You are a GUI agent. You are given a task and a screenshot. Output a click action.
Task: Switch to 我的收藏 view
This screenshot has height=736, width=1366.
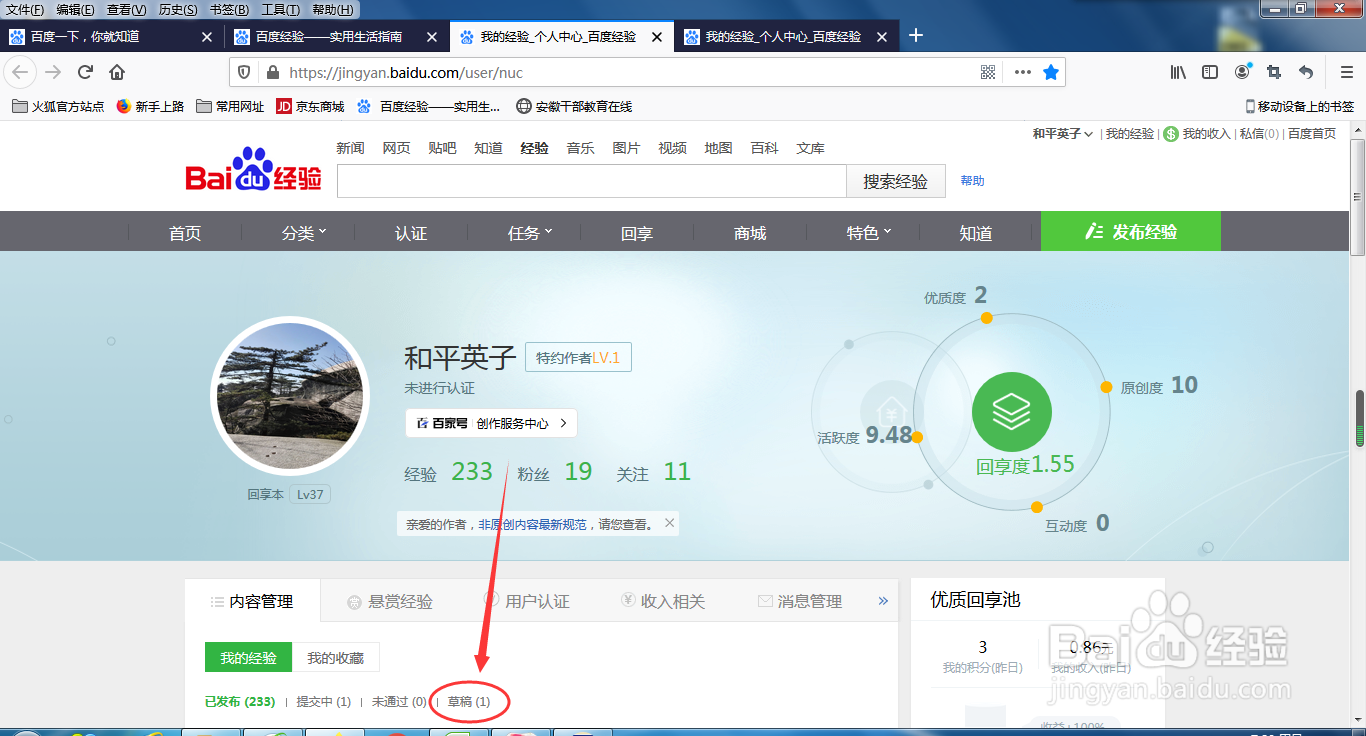coord(336,657)
